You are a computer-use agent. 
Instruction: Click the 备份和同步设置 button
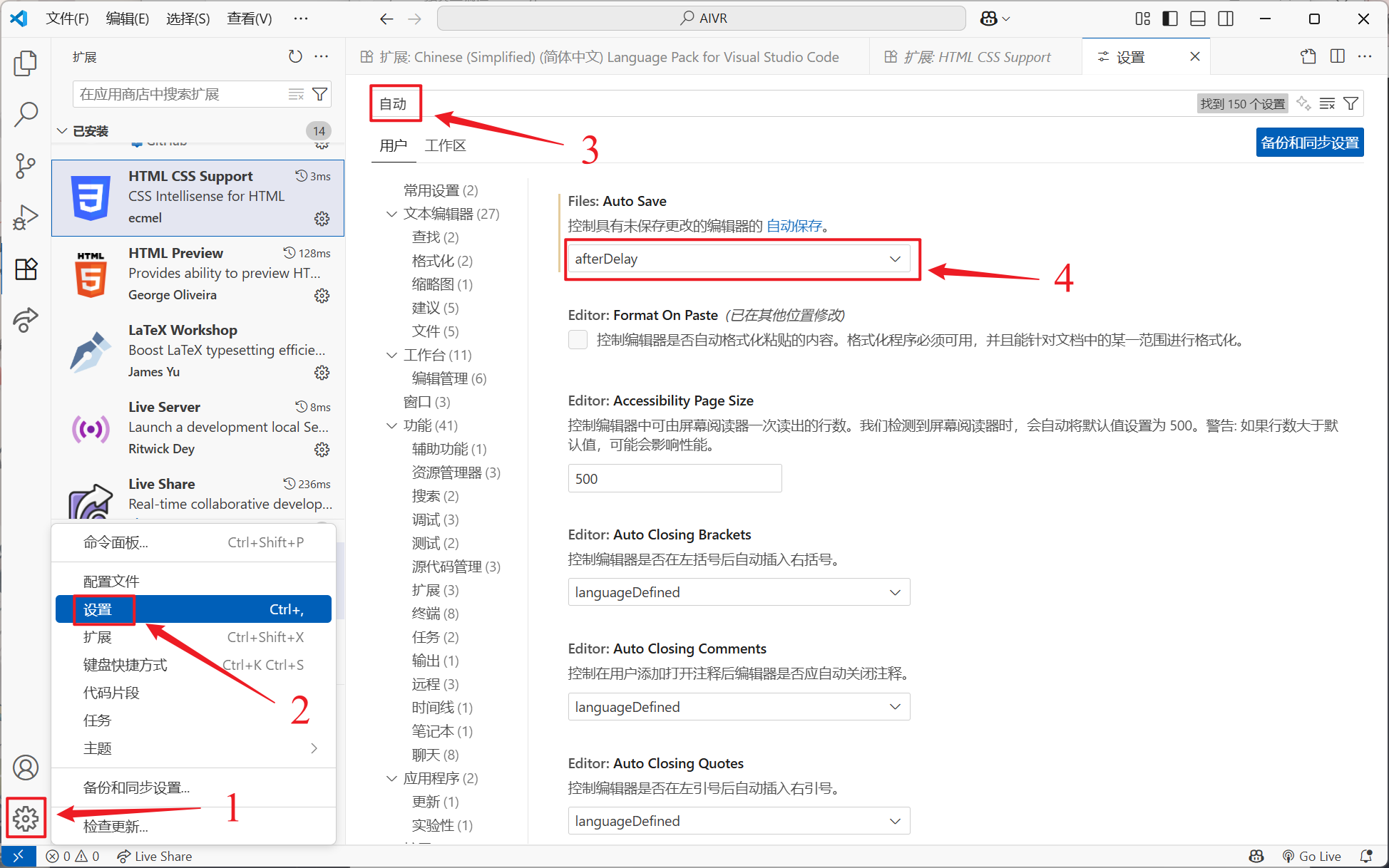click(x=1310, y=143)
